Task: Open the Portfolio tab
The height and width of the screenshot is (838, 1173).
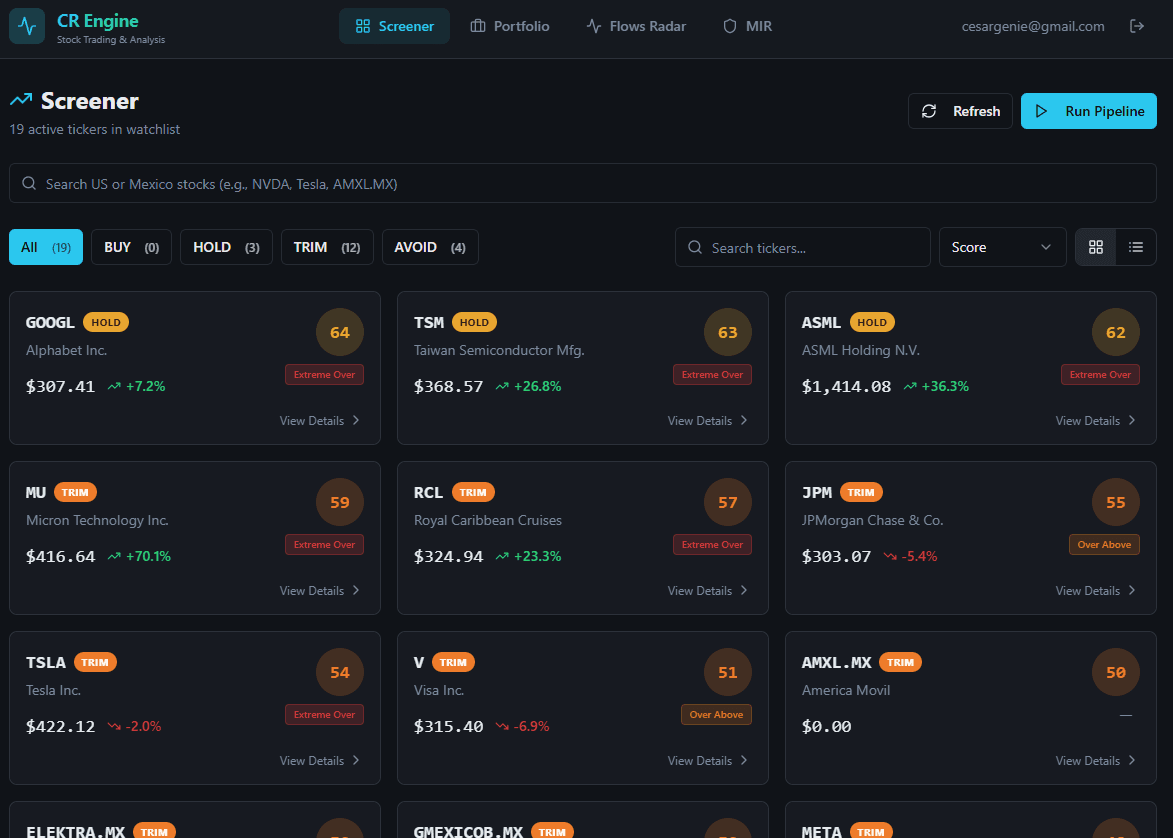Action: pos(509,26)
